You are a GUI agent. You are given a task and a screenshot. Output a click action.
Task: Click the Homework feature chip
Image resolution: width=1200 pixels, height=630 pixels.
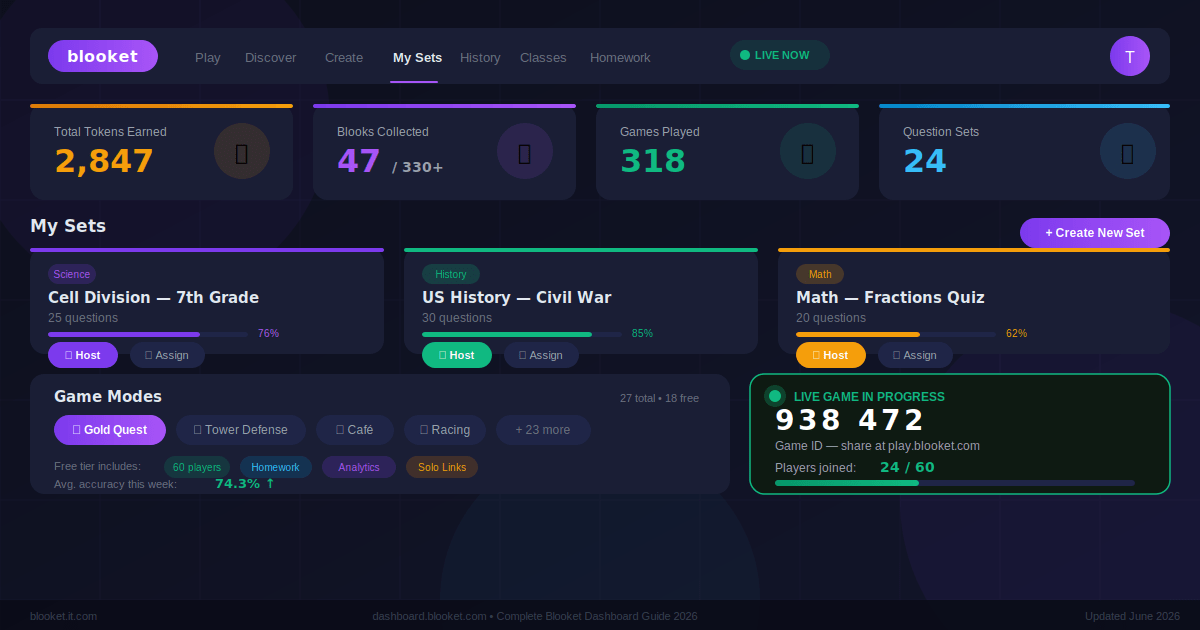pyautogui.click(x=276, y=467)
